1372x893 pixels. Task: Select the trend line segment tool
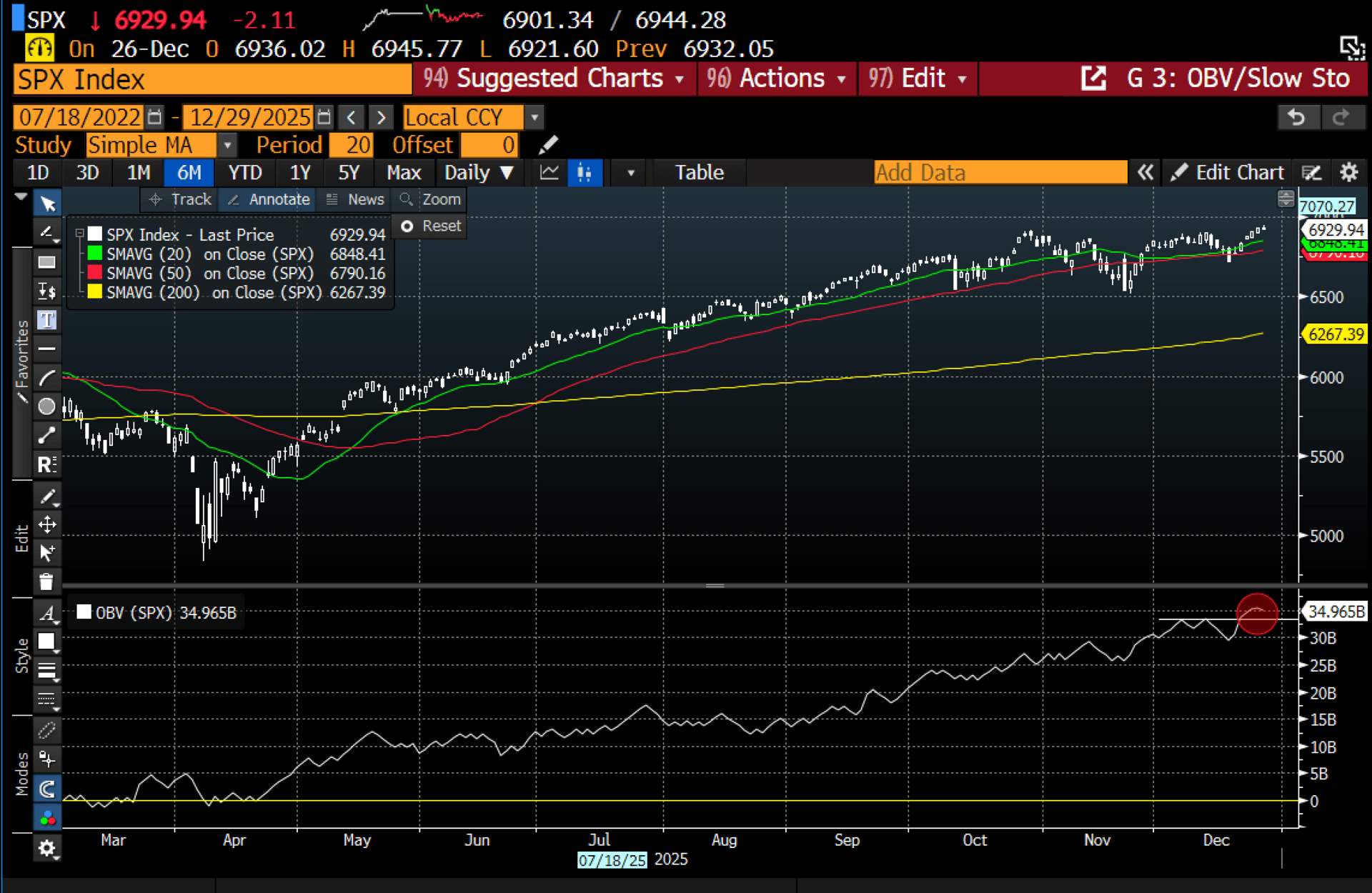(x=46, y=435)
